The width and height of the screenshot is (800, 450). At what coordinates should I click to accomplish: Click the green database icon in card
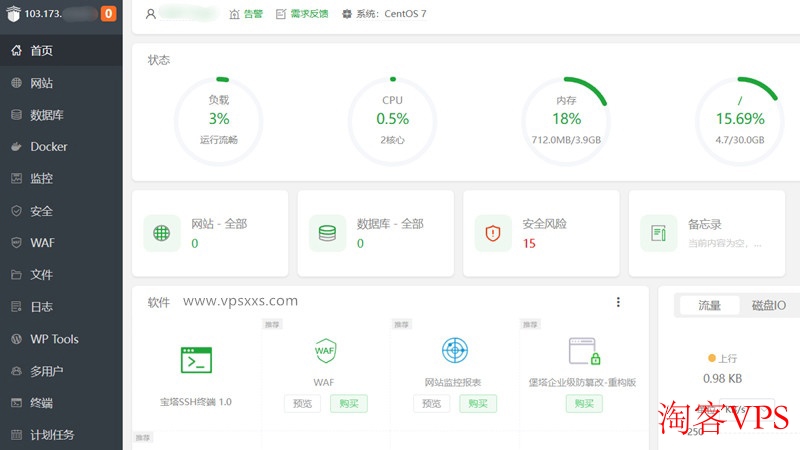tap(328, 233)
